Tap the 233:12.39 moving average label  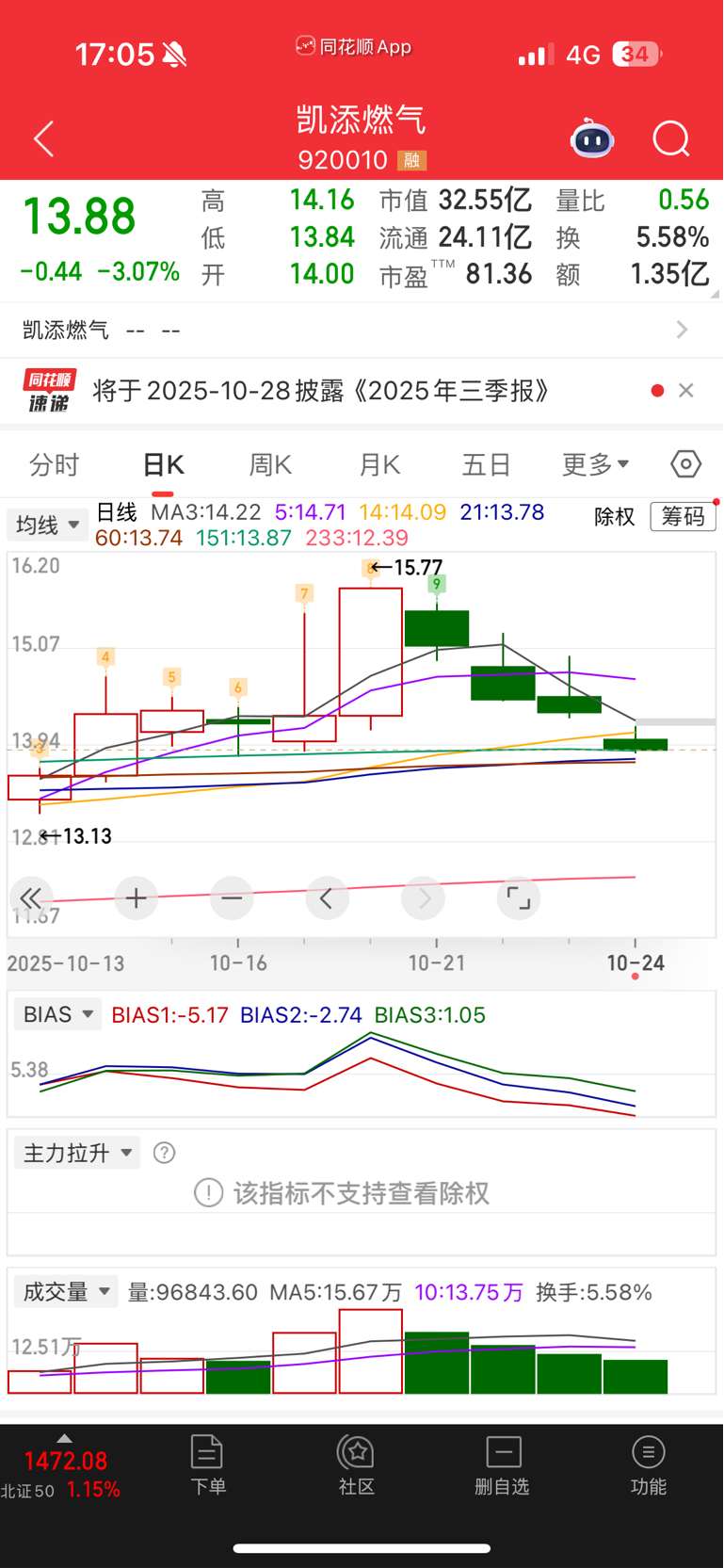[x=357, y=538]
